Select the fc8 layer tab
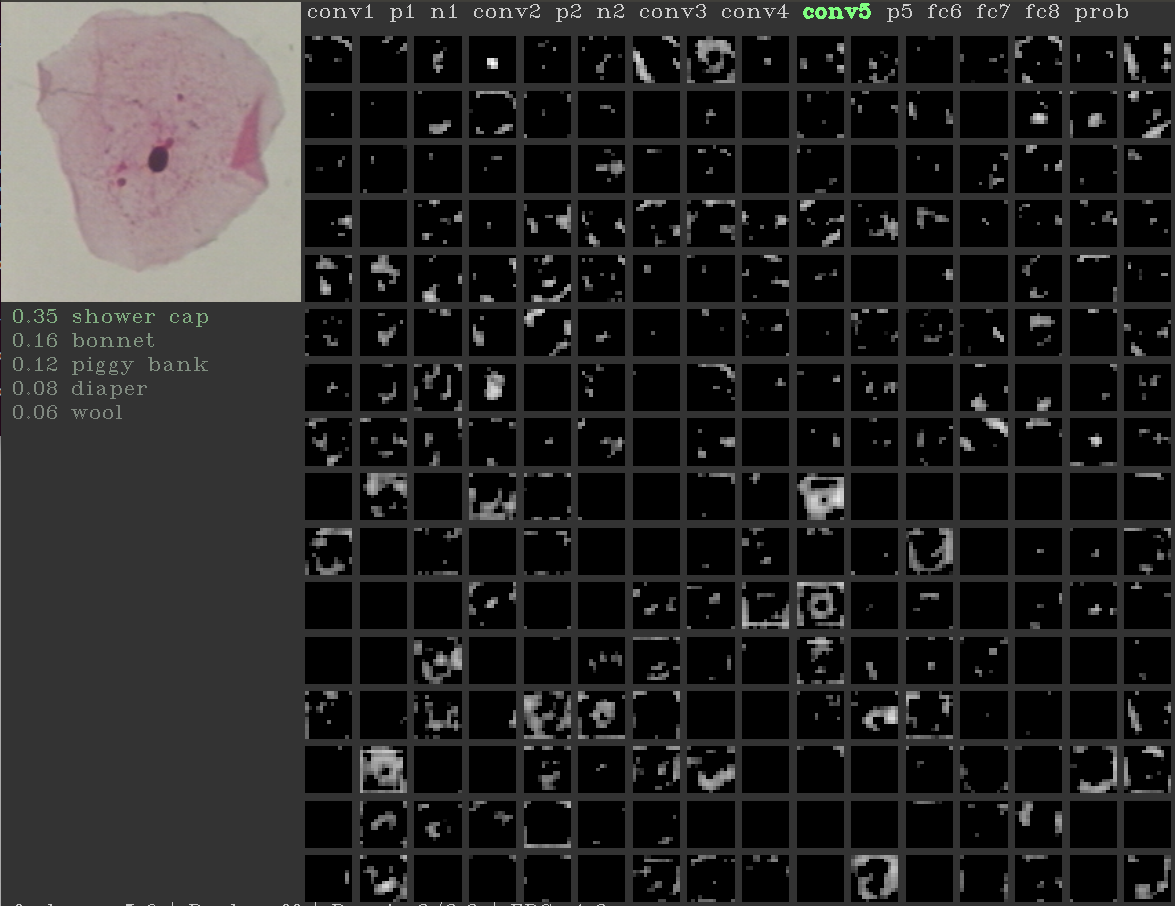The height and width of the screenshot is (906, 1175). (x=1042, y=12)
